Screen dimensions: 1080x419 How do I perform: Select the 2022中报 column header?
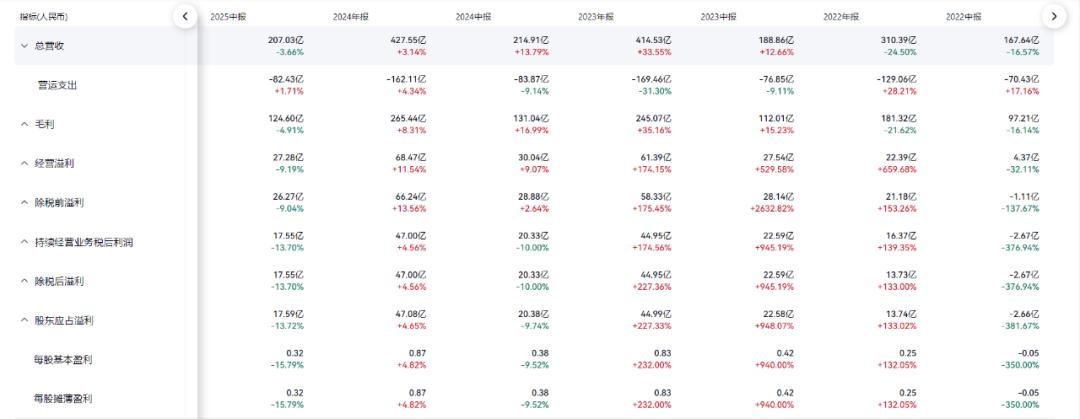click(x=964, y=17)
